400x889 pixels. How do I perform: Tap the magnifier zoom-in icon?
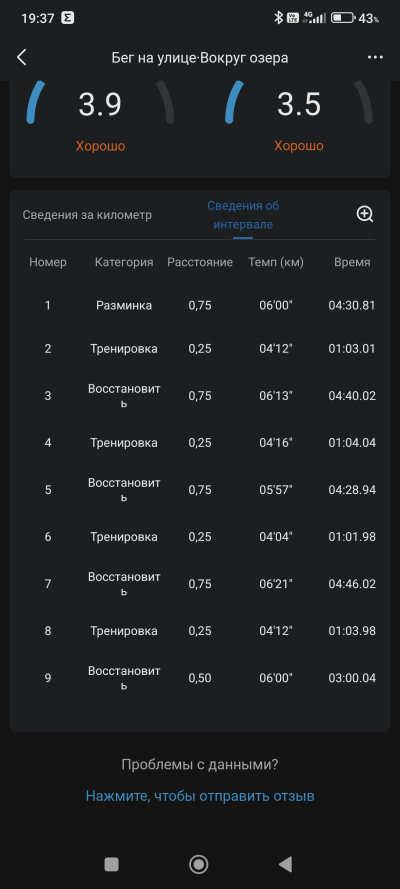(x=365, y=214)
